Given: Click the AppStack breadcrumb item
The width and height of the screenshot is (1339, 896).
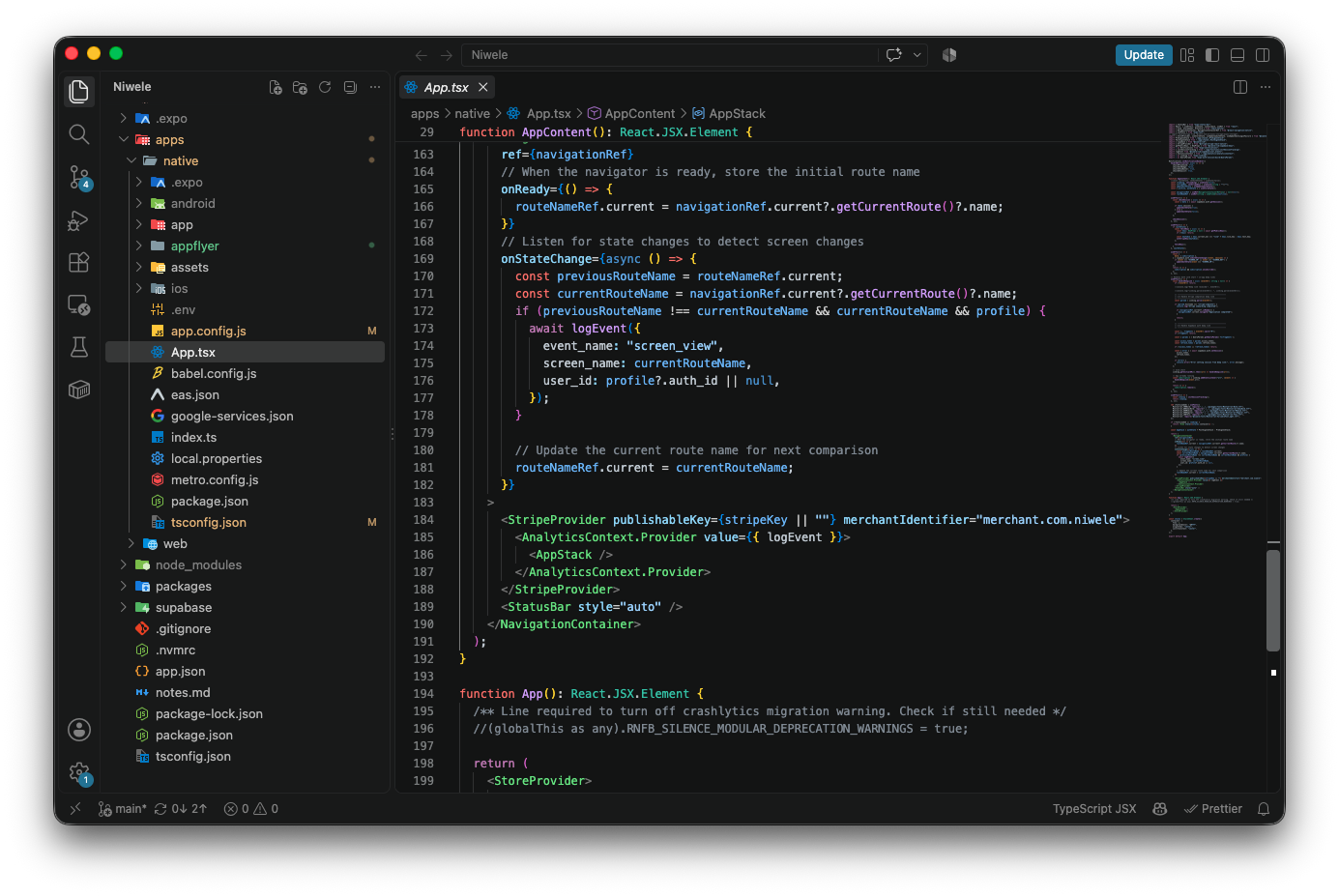Looking at the screenshot, I should point(729,114).
